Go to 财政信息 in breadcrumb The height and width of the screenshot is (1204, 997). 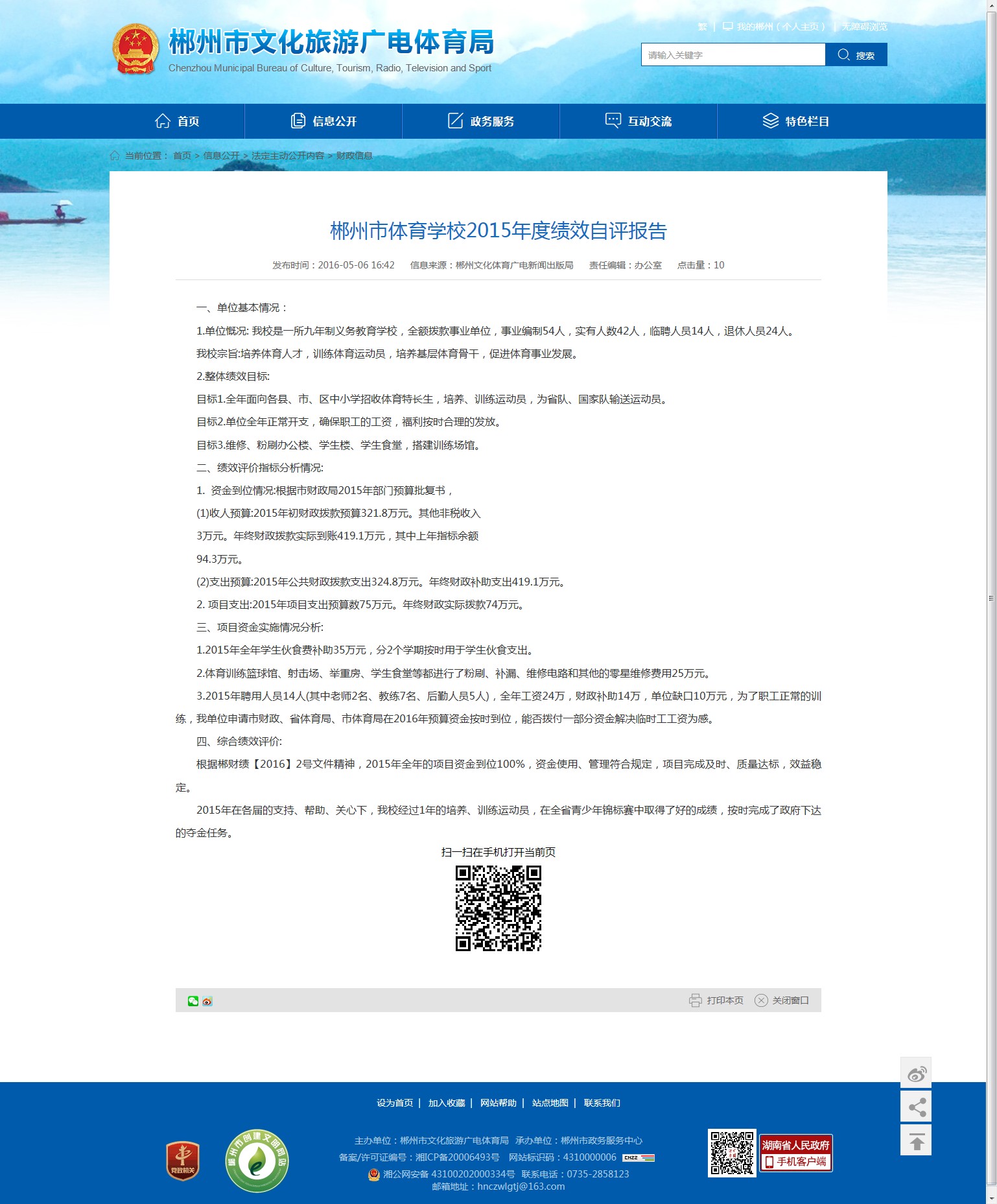[x=354, y=156]
